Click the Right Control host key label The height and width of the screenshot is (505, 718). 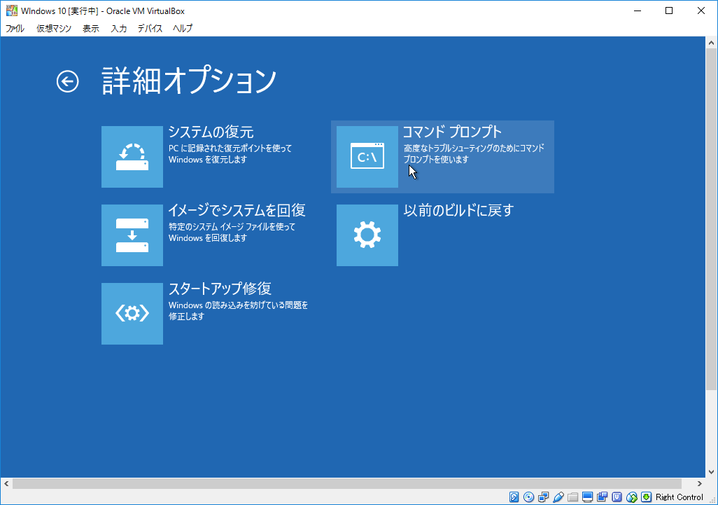(x=679, y=497)
